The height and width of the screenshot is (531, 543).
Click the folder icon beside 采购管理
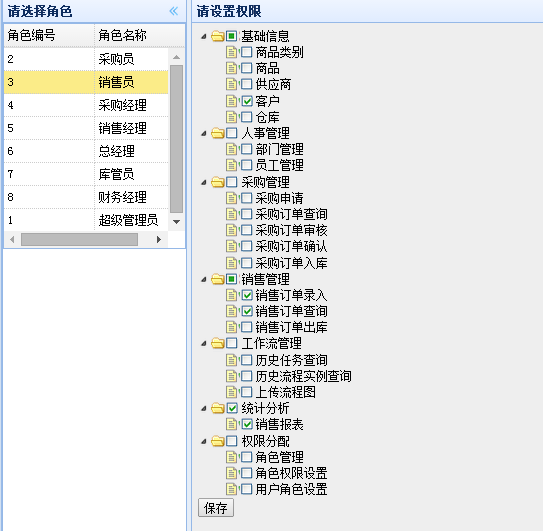[218, 182]
